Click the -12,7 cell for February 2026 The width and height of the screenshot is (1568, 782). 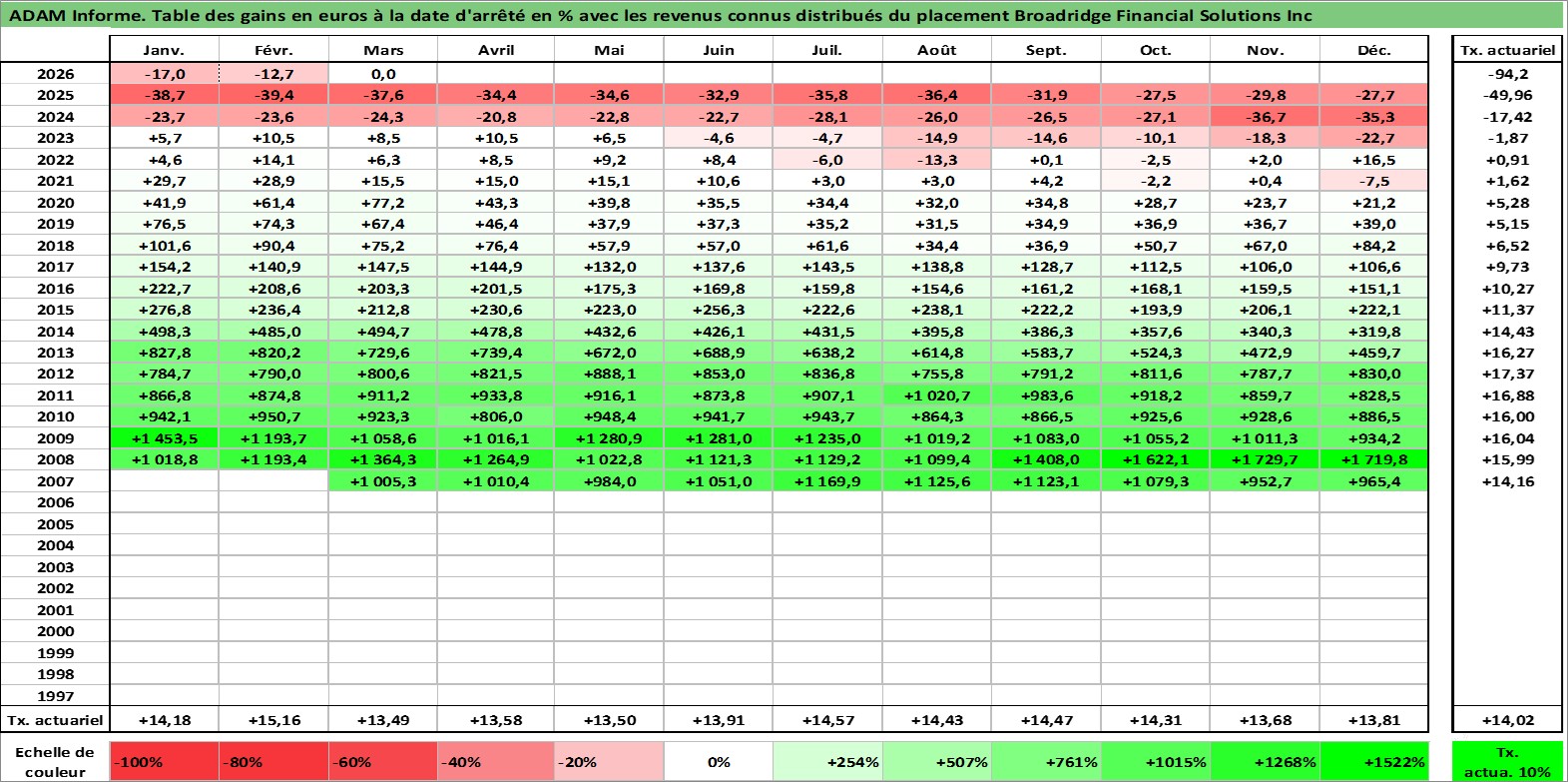273,74
